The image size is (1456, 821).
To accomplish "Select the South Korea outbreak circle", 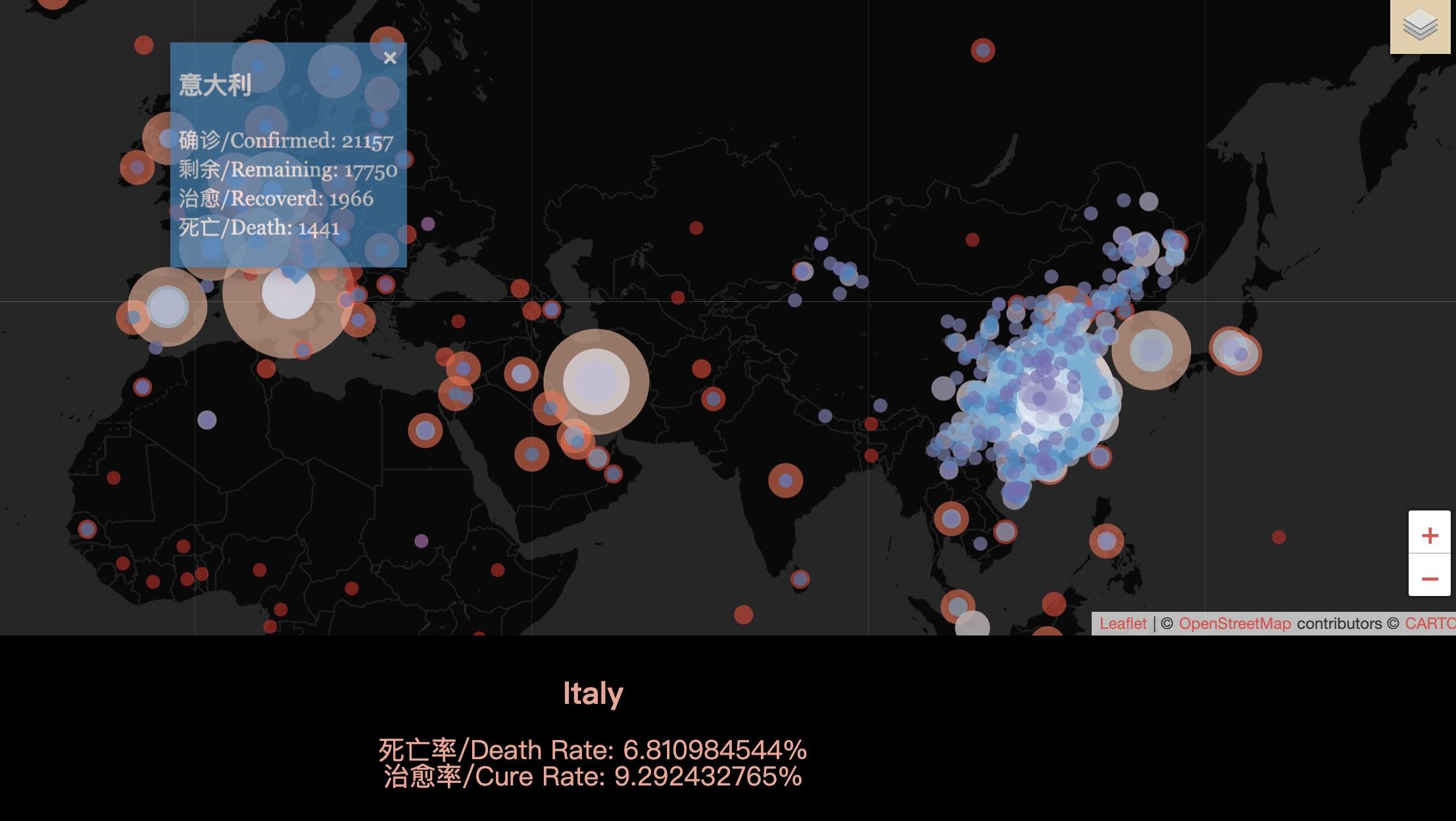I will pos(1151,350).
